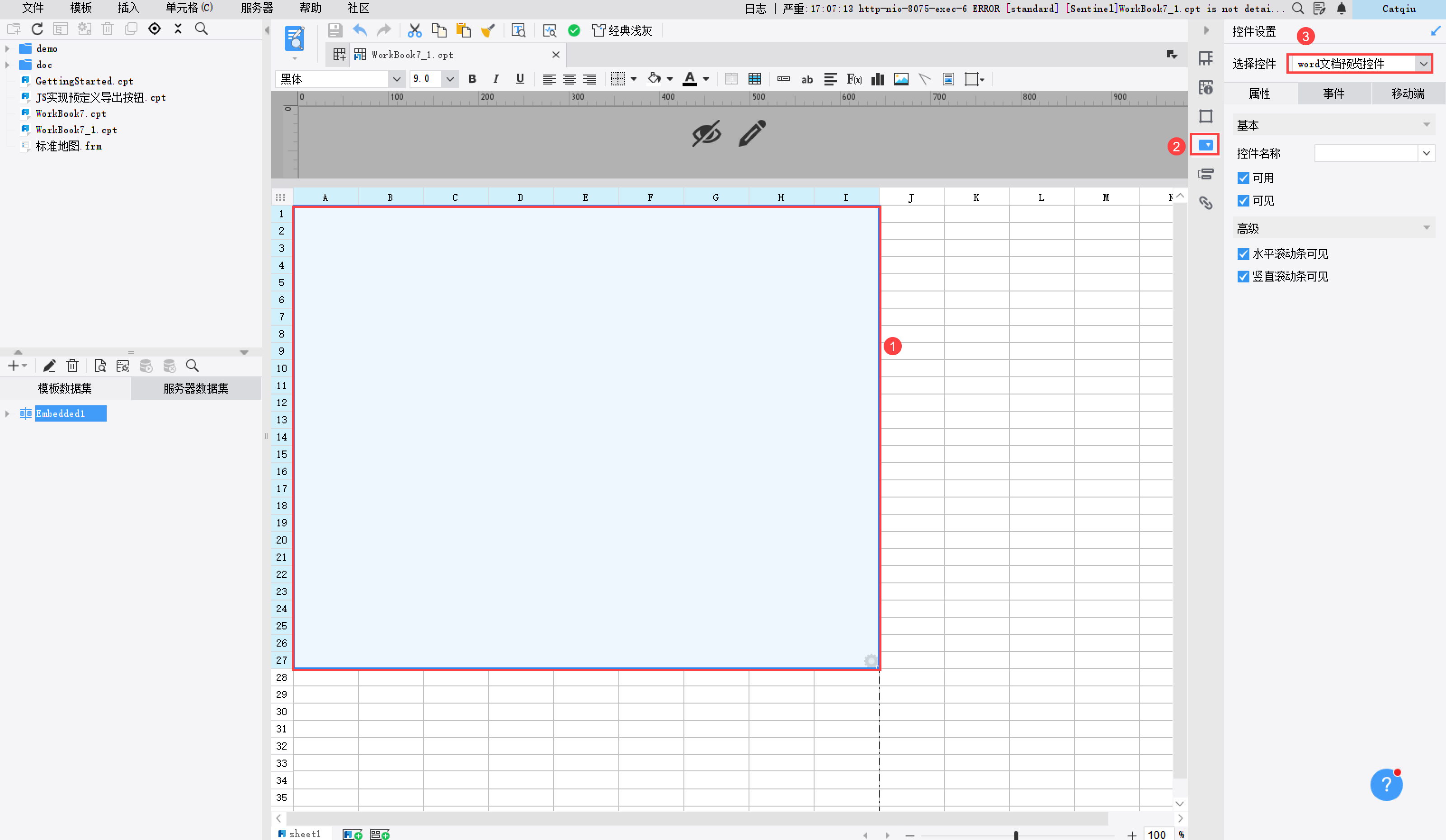
Task: Click the insert image icon
Action: coord(901,79)
